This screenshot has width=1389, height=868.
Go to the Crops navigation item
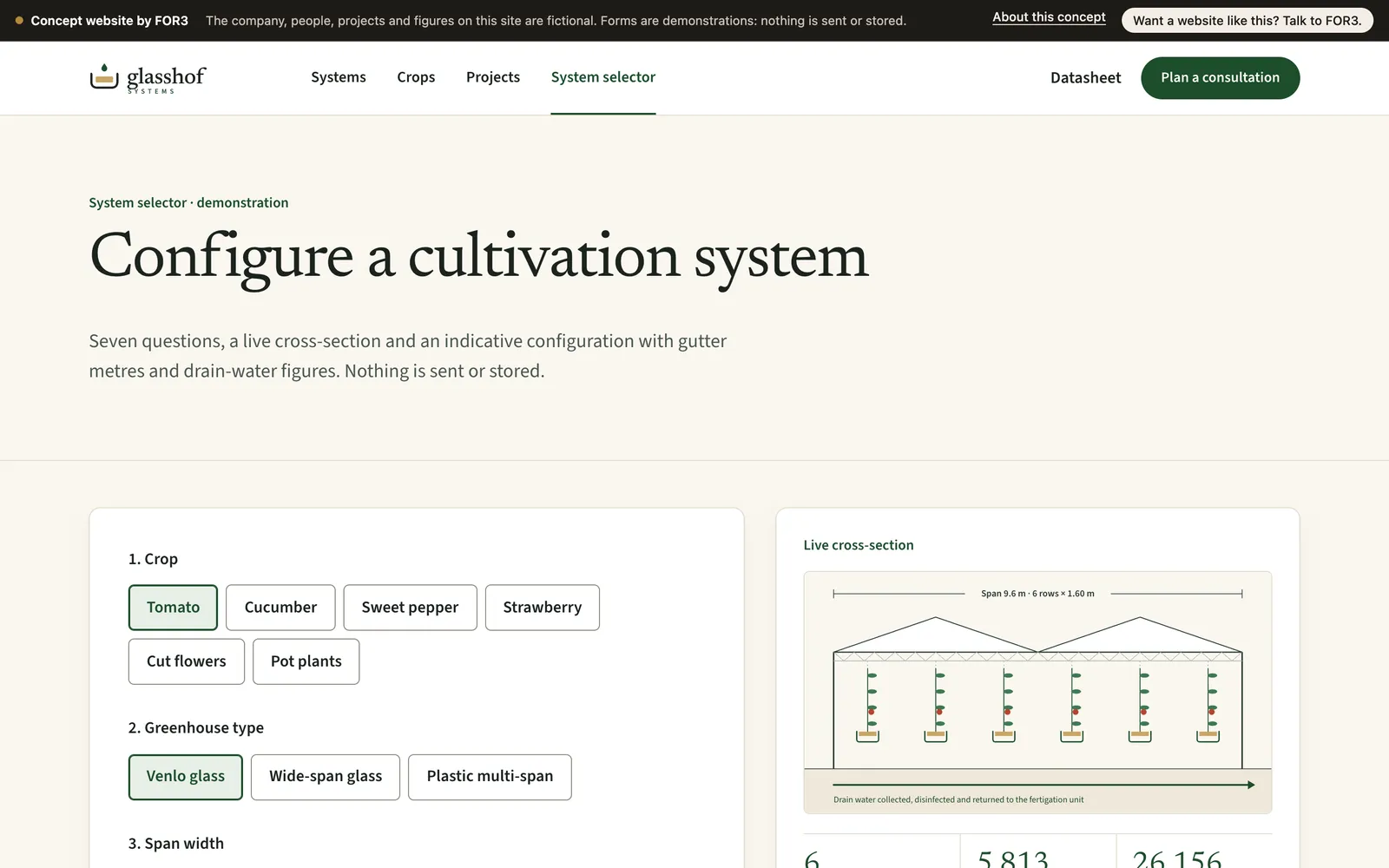(416, 77)
